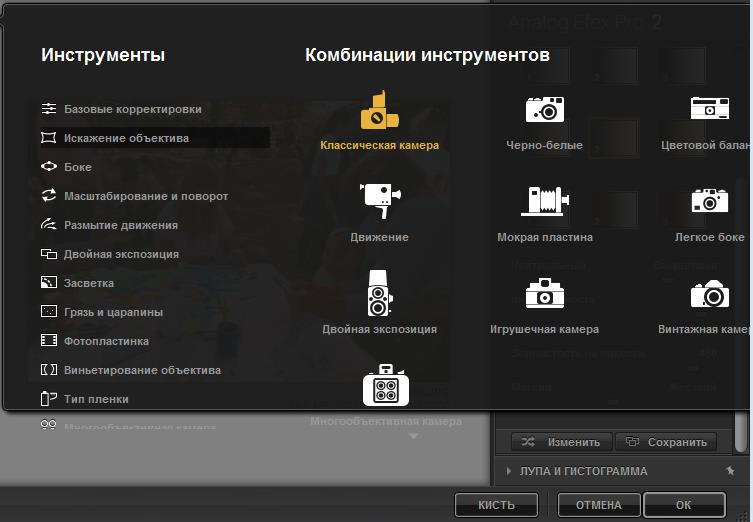Click the Засветка text

tap(89, 283)
